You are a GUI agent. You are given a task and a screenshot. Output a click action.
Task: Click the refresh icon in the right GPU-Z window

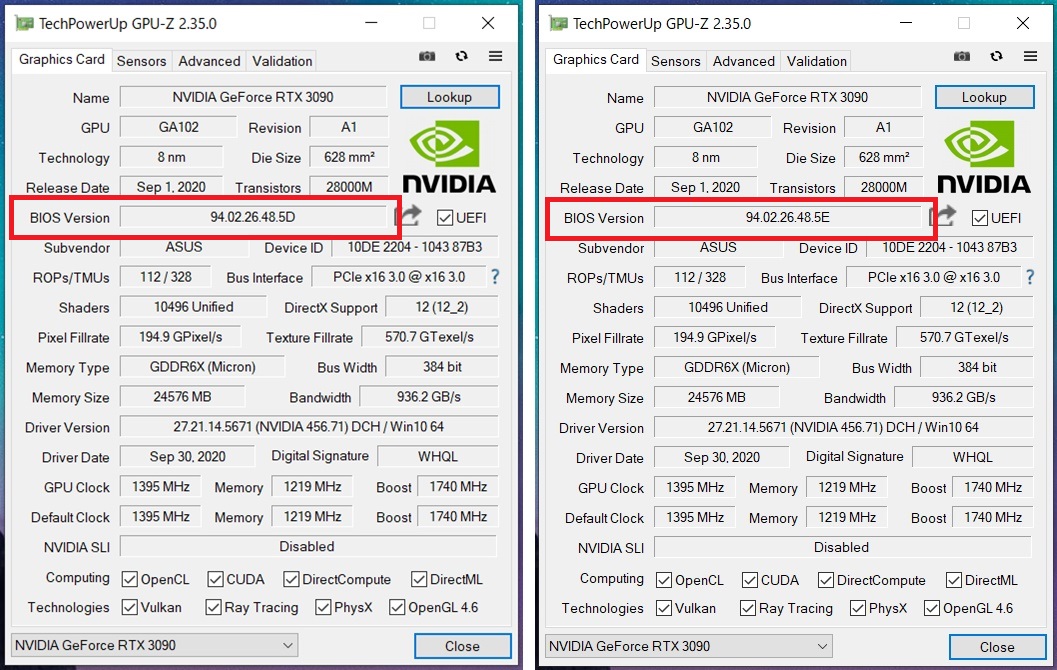point(996,56)
